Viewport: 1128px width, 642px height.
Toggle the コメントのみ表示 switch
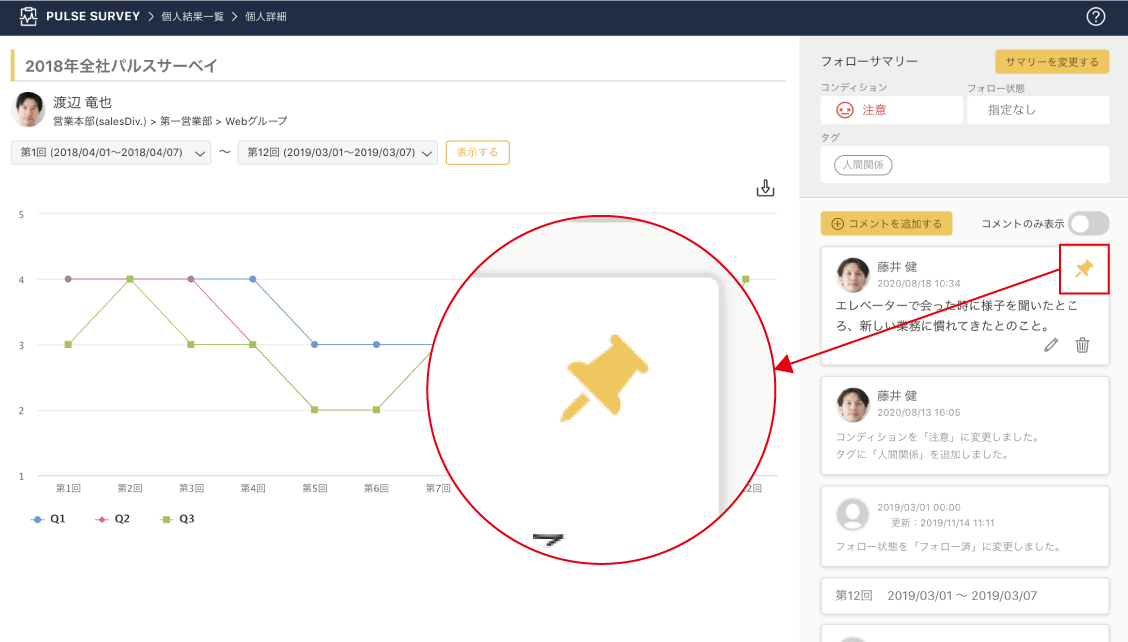point(1088,224)
